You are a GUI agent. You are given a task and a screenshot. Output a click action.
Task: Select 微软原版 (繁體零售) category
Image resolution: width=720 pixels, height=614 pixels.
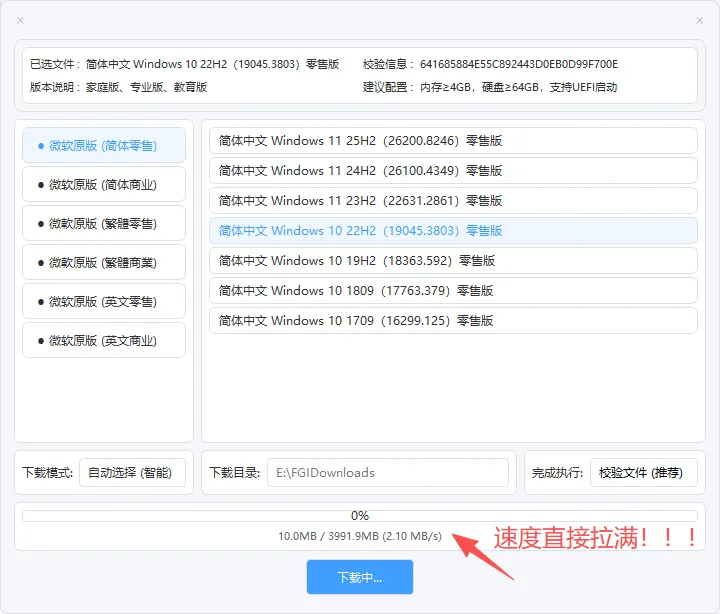click(x=104, y=224)
